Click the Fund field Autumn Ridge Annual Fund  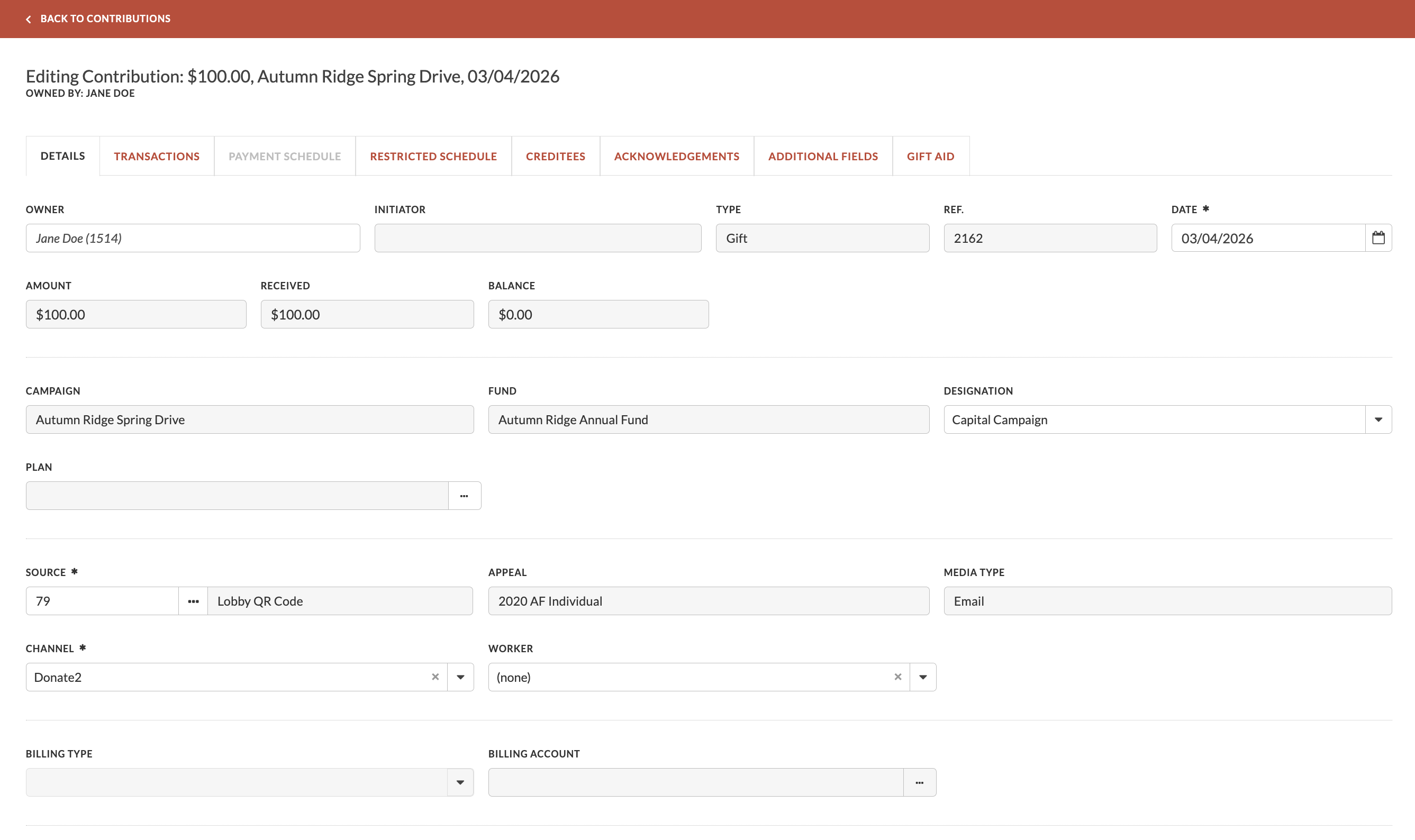pos(709,419)
